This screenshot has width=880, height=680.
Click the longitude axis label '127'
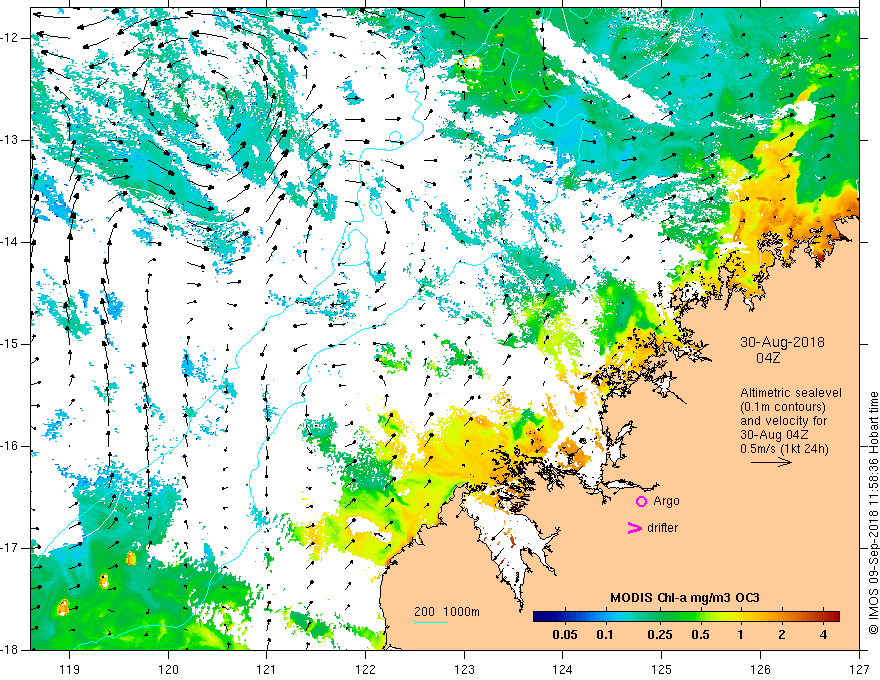point(859,669)
